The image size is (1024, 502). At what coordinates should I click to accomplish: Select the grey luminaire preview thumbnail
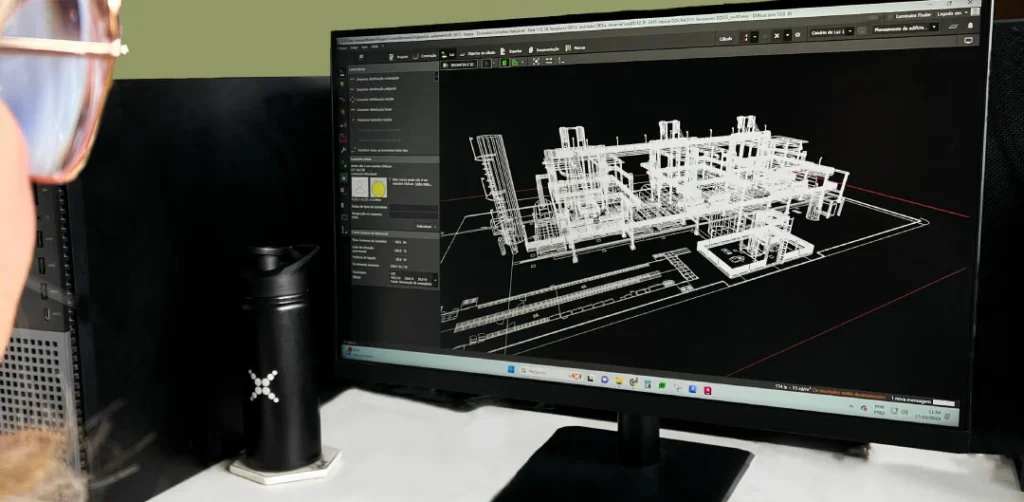pyautogui.click(x=359, y=186)
